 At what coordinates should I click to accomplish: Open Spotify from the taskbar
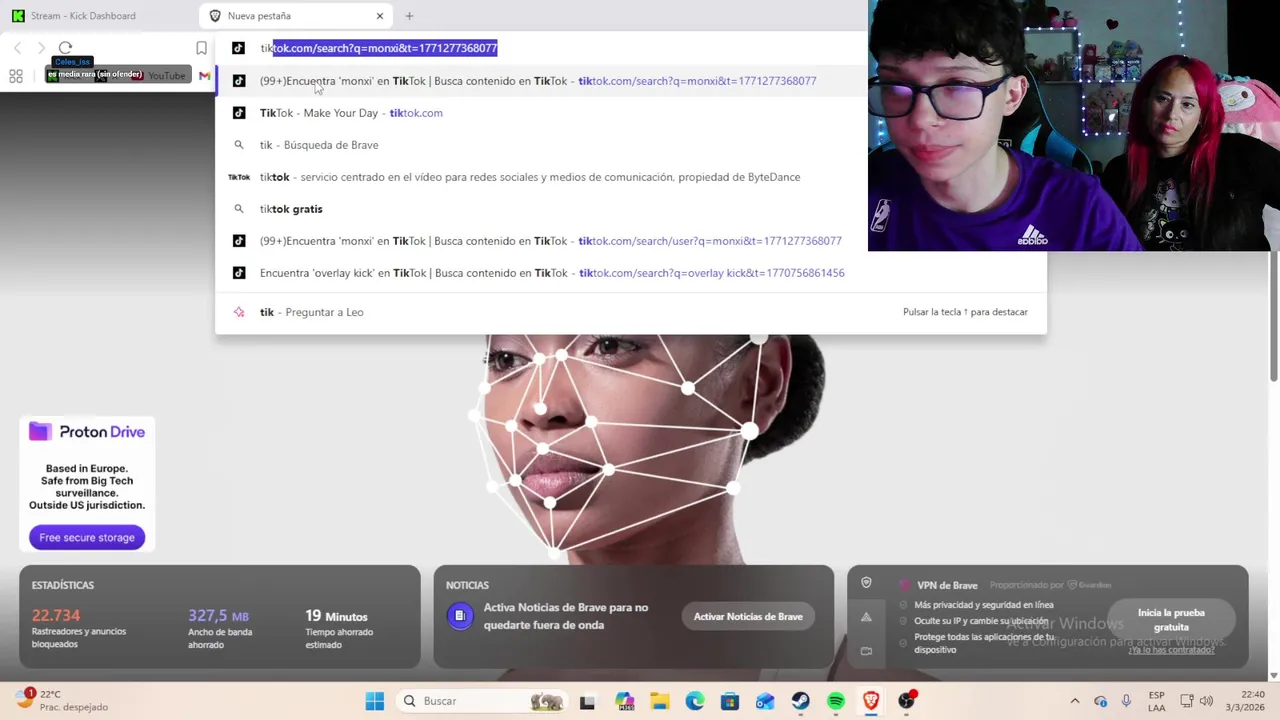pos(836,701)
